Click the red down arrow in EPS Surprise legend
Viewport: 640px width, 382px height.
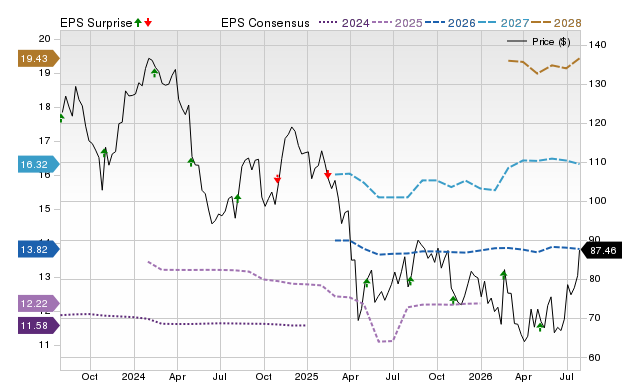[148, 22]
